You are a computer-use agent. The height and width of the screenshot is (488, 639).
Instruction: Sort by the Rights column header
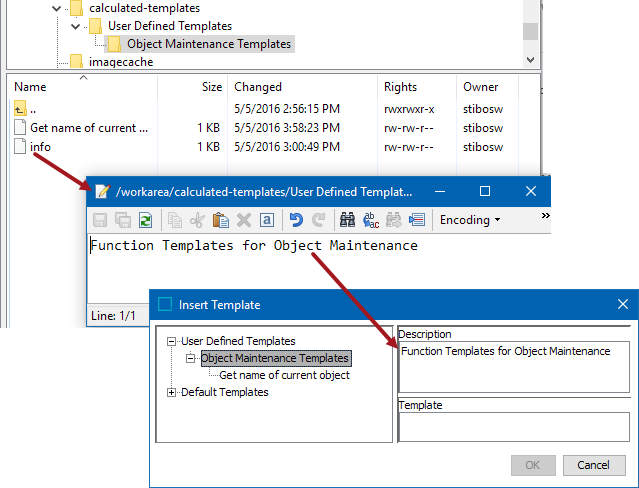pyautogui.click(x=400, y=87)
